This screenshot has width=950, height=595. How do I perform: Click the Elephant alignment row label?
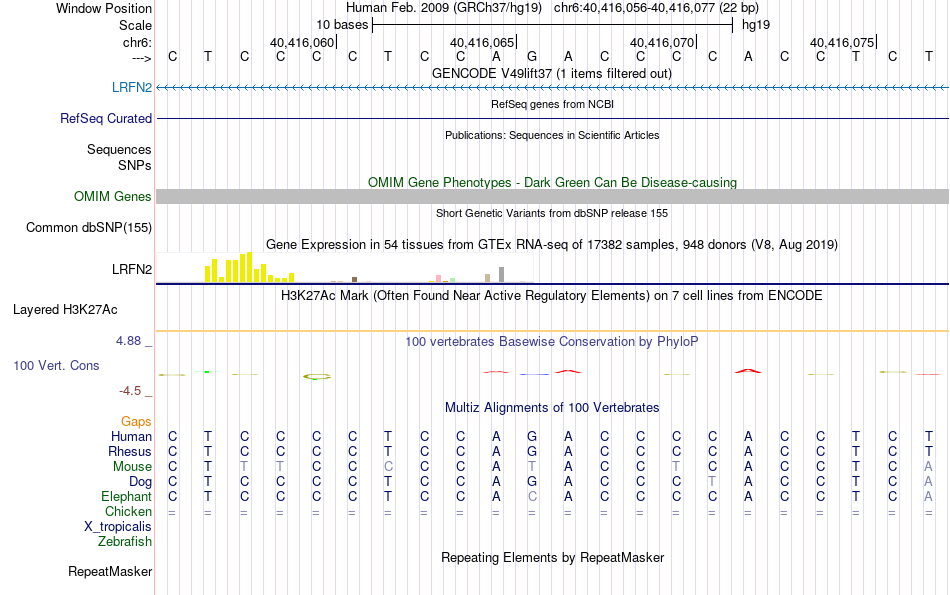tap(126, 497)
